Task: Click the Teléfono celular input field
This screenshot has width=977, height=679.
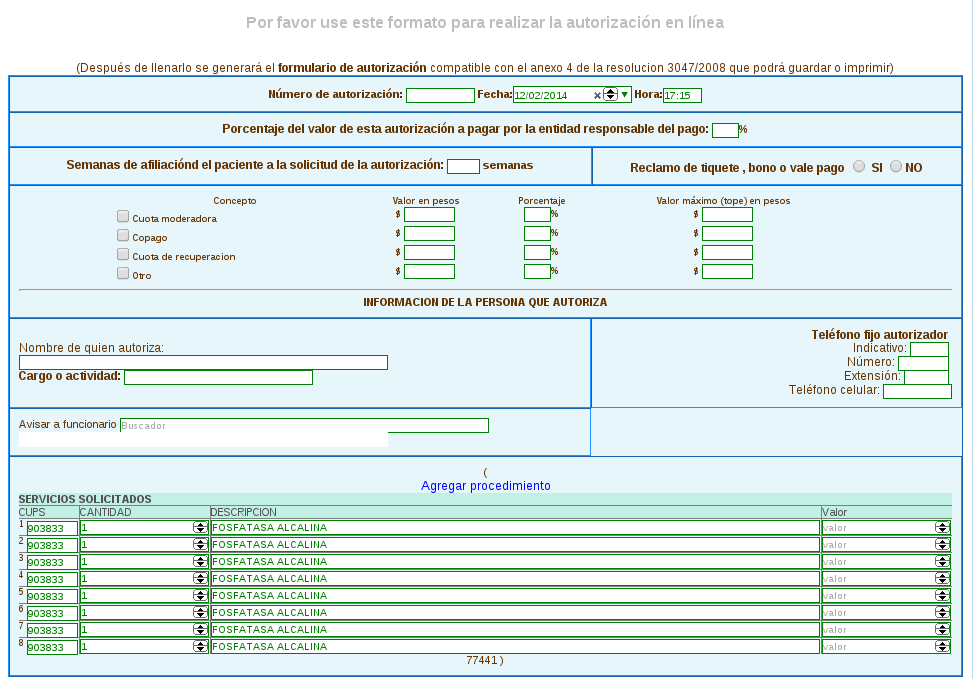Action: coord(917,391)
